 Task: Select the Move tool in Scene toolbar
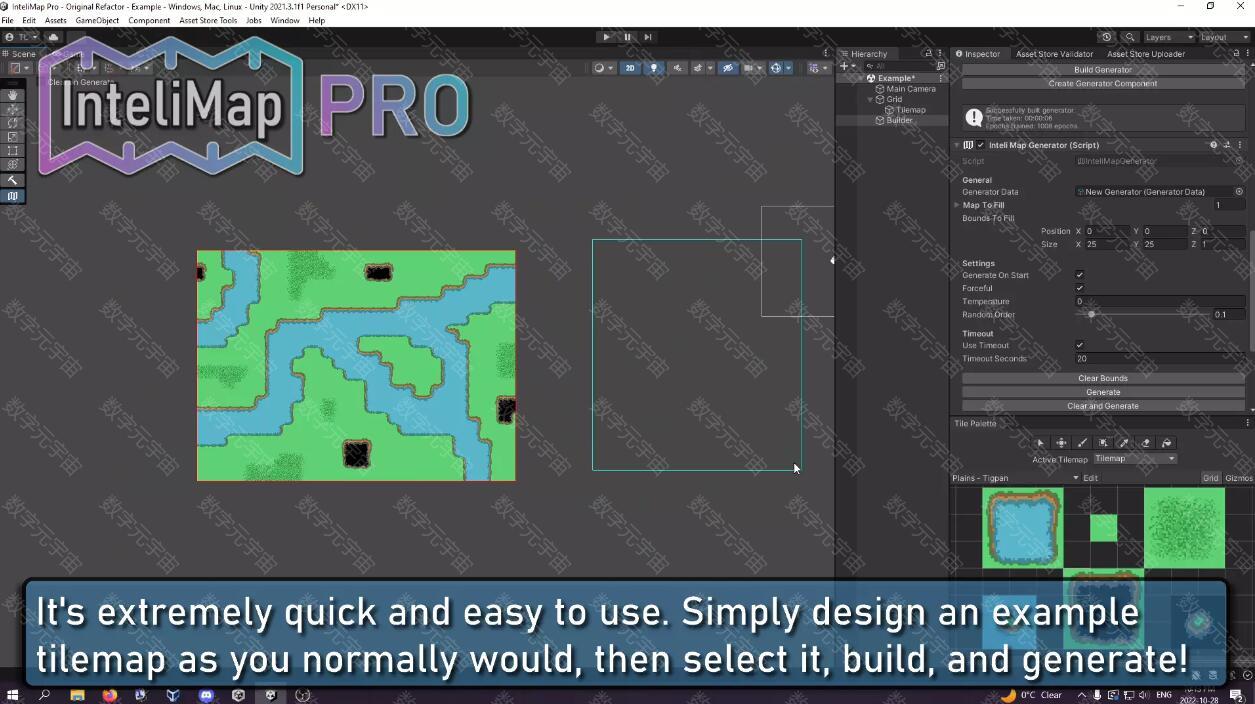pyautogui.click(x=12, y=110)
